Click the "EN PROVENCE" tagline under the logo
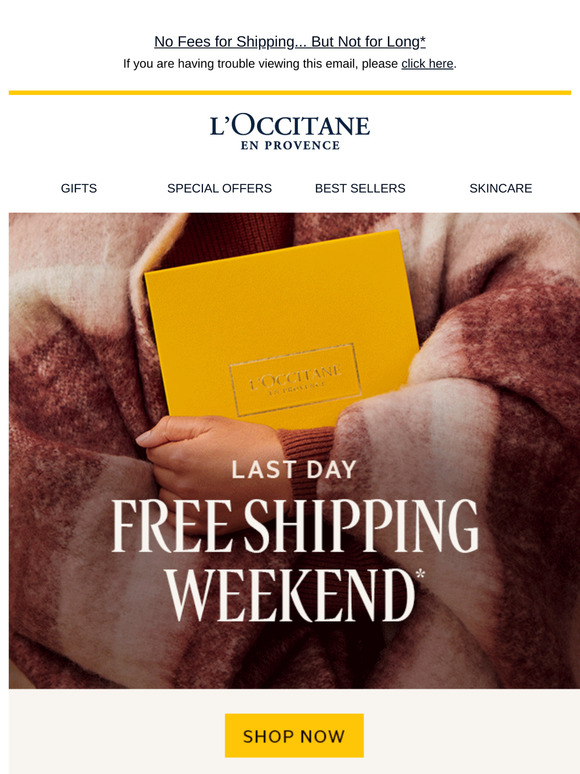 [x=290, y=146]
